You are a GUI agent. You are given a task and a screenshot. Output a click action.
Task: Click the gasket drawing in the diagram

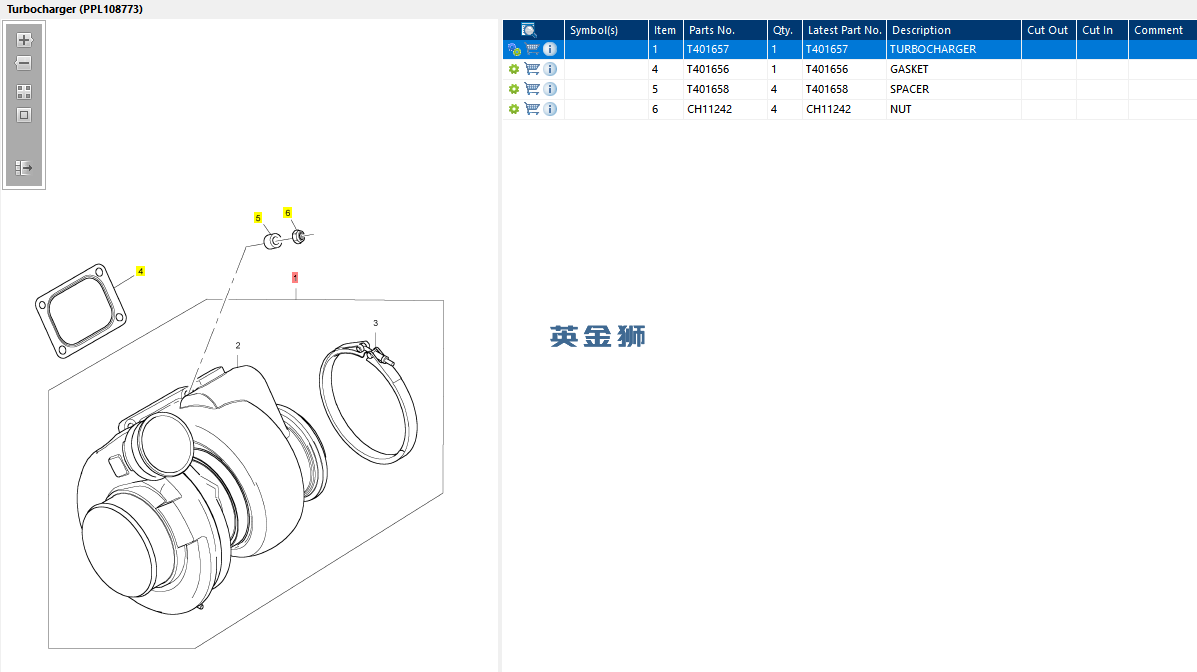coord(81,311)
